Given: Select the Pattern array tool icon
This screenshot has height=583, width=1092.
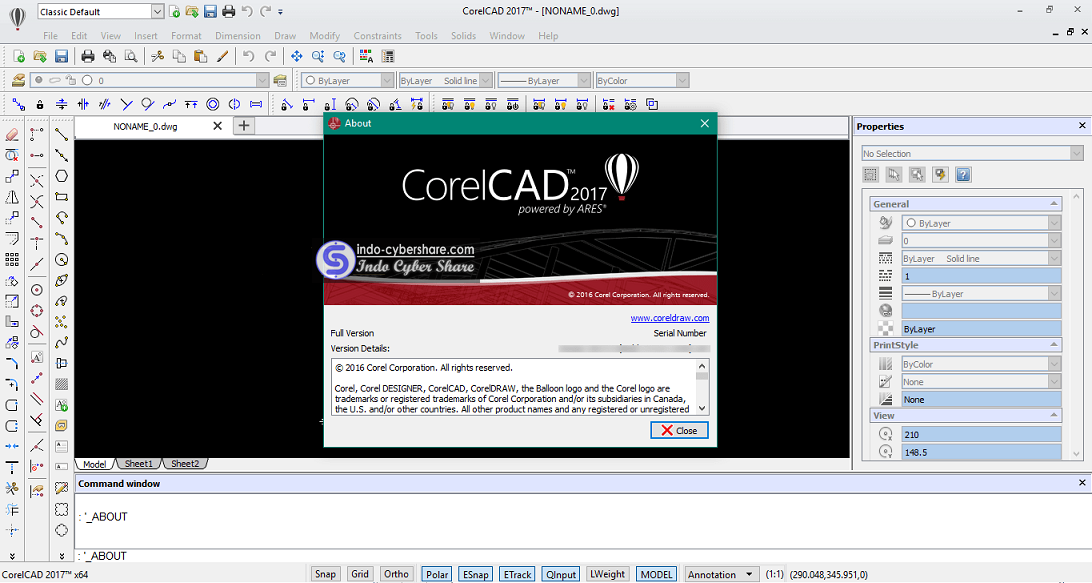Looking at the screenshot, I should point(12,259).
